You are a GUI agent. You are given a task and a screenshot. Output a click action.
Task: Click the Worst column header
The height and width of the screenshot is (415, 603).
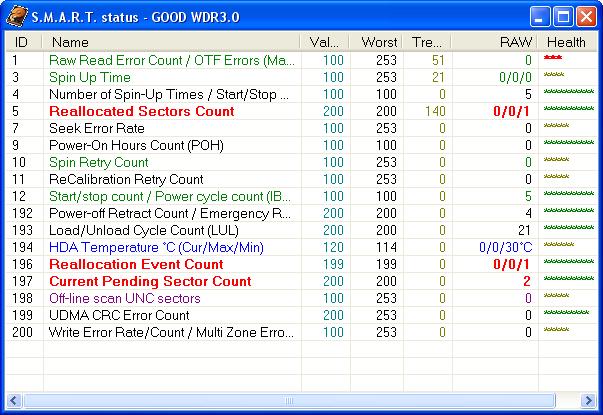click(376, 42)
